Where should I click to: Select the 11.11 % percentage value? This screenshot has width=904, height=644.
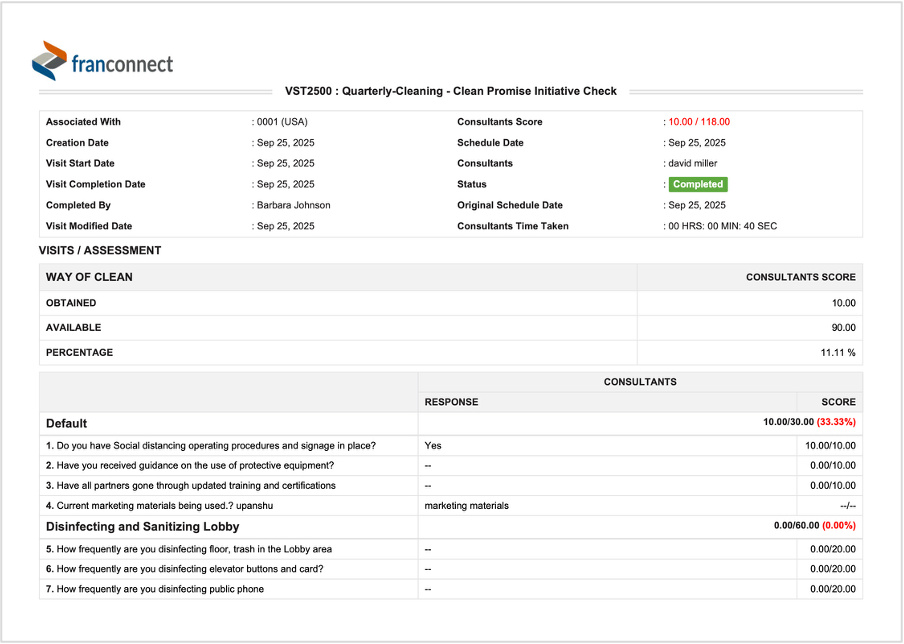click(838, 352)
